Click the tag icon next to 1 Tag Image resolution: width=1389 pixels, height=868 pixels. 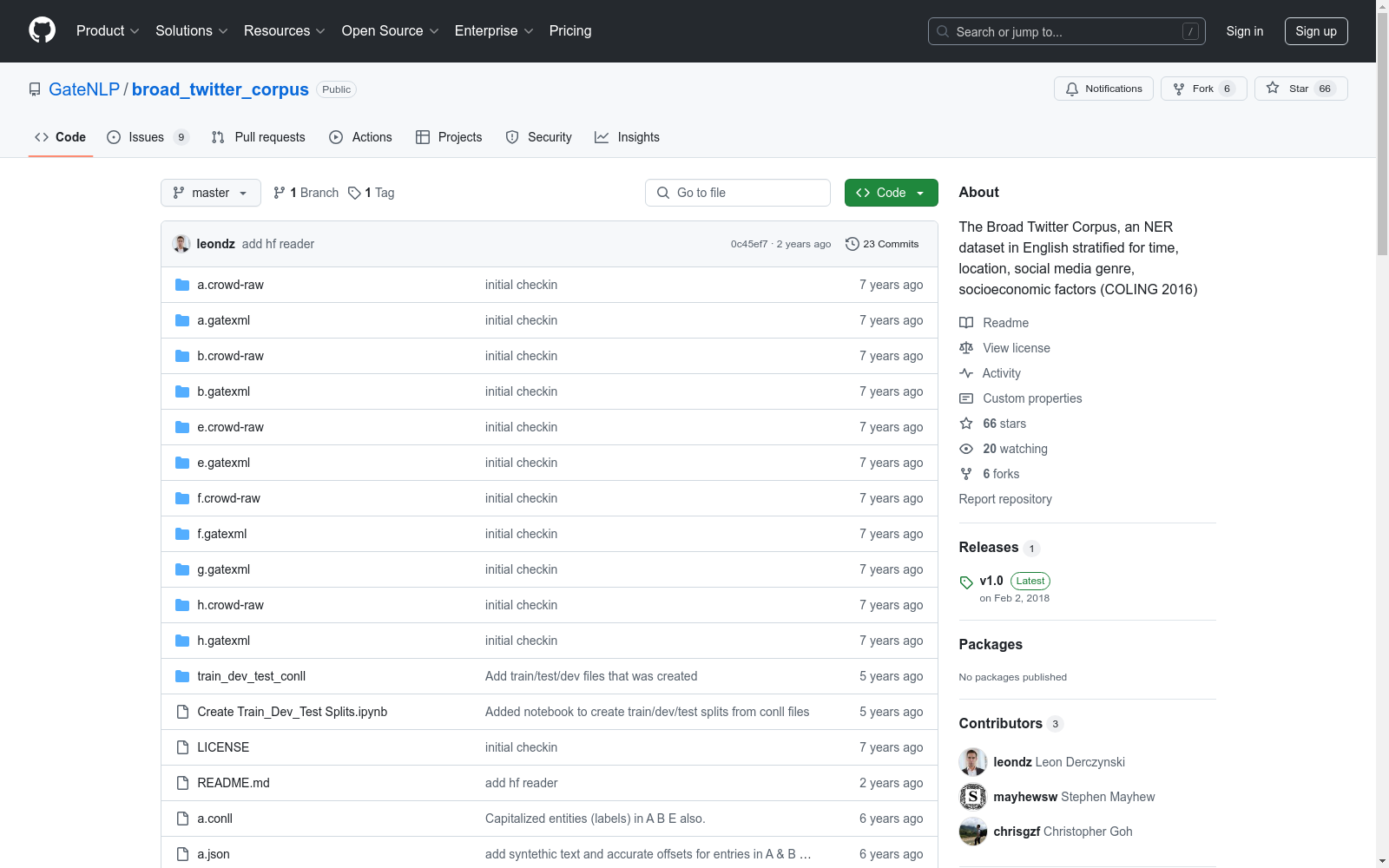tap(354, 193)
